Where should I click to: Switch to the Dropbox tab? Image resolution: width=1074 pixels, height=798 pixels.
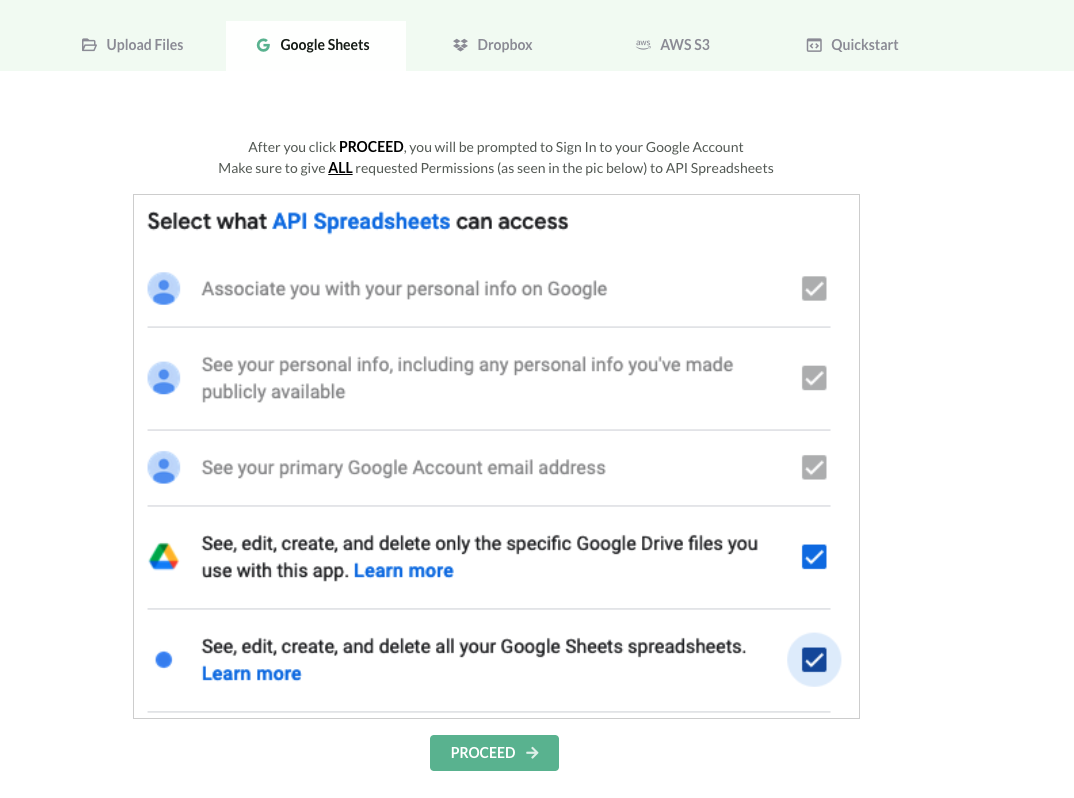(x=492, y=45)
